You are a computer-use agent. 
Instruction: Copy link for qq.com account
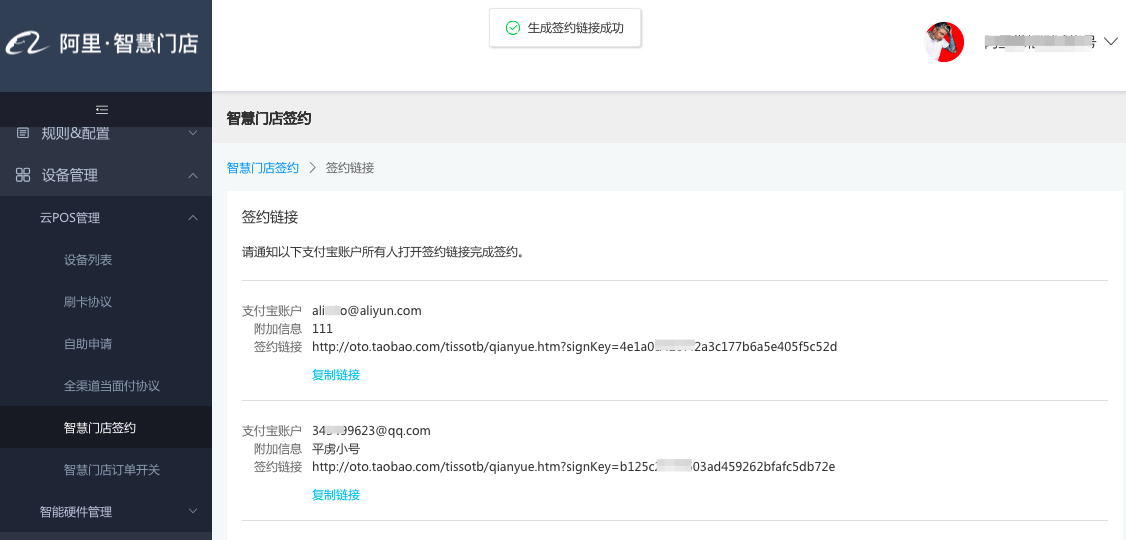click(336, 494)
